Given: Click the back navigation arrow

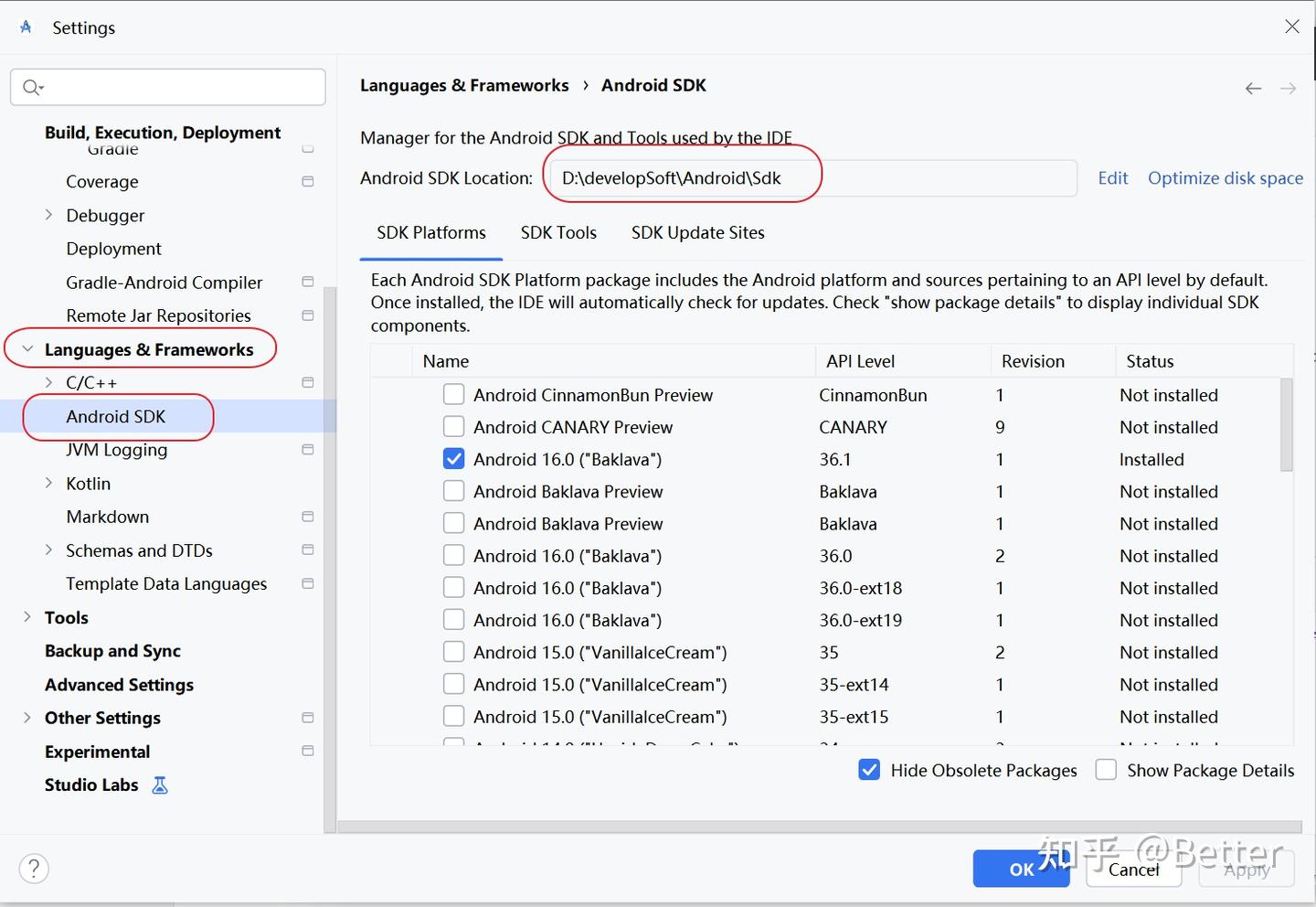Looking at the screenshot, I should tap(1253, 89).
